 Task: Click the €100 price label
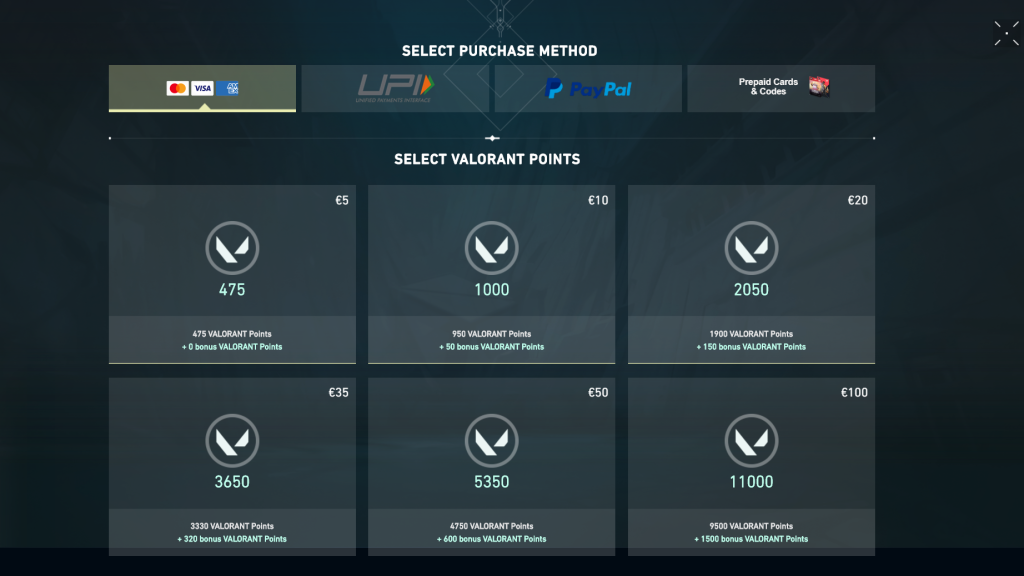854,393
